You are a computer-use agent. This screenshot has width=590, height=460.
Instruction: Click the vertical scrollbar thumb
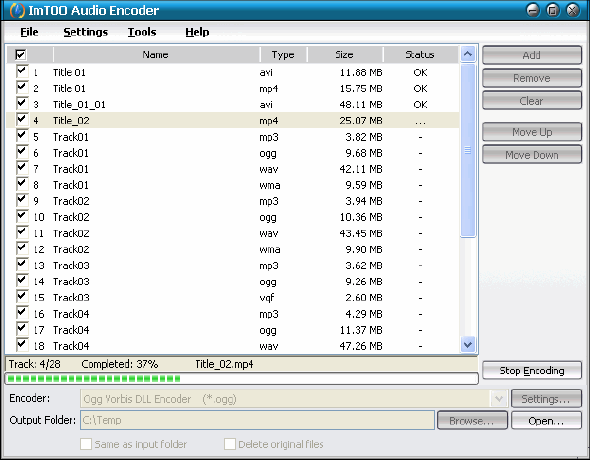pos(468,150)
